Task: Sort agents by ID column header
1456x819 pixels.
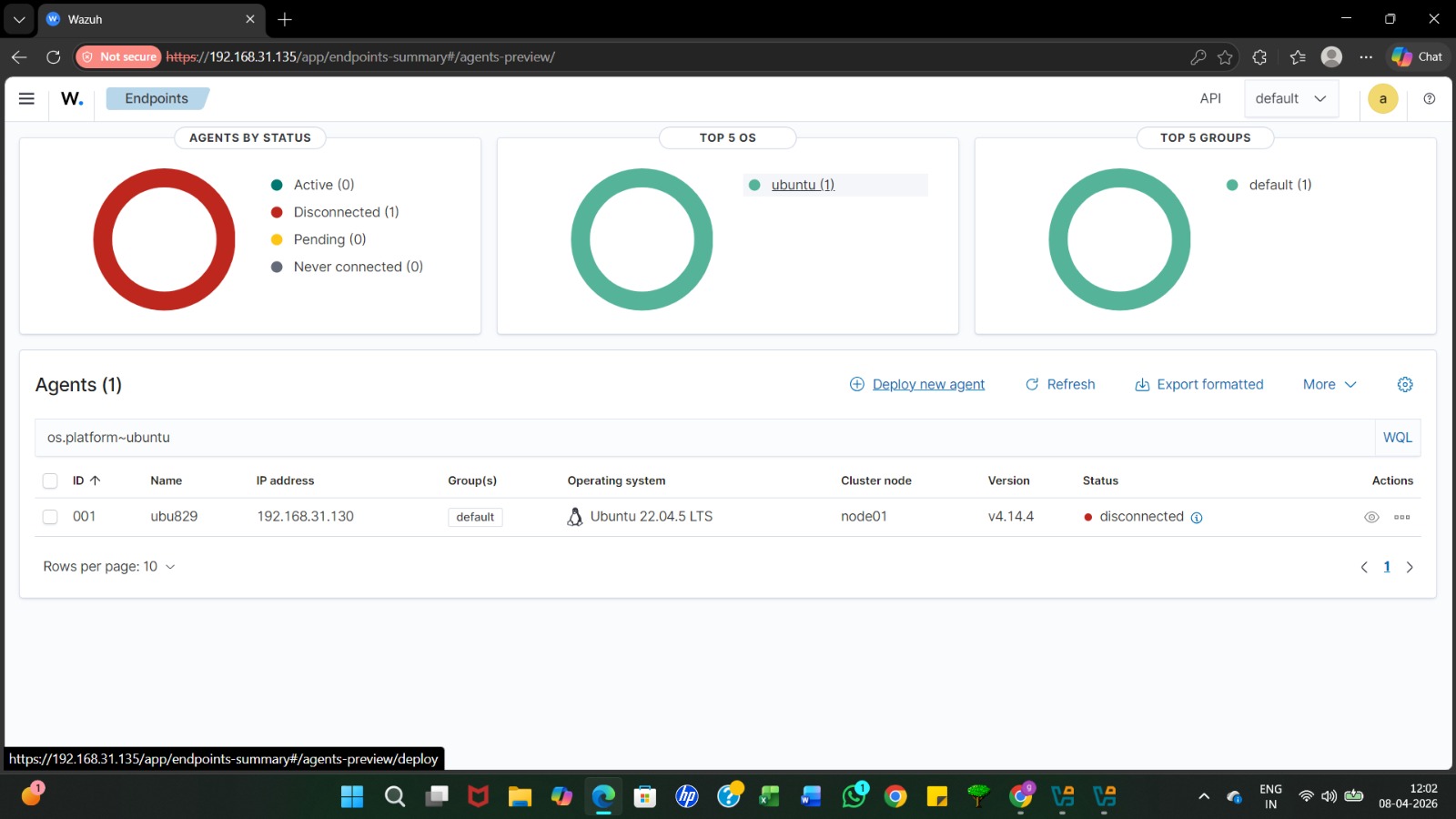Action: [86, 480]
